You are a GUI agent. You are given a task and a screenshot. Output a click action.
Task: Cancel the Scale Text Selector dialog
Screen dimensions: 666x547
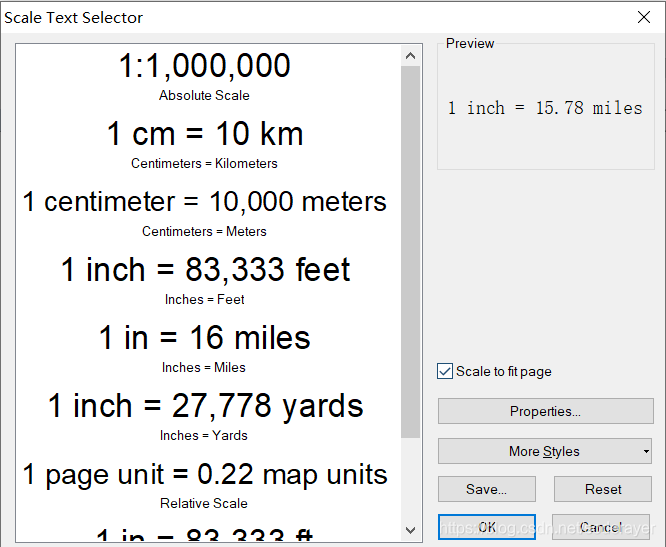pyautogui.click(x=601, y=527)
